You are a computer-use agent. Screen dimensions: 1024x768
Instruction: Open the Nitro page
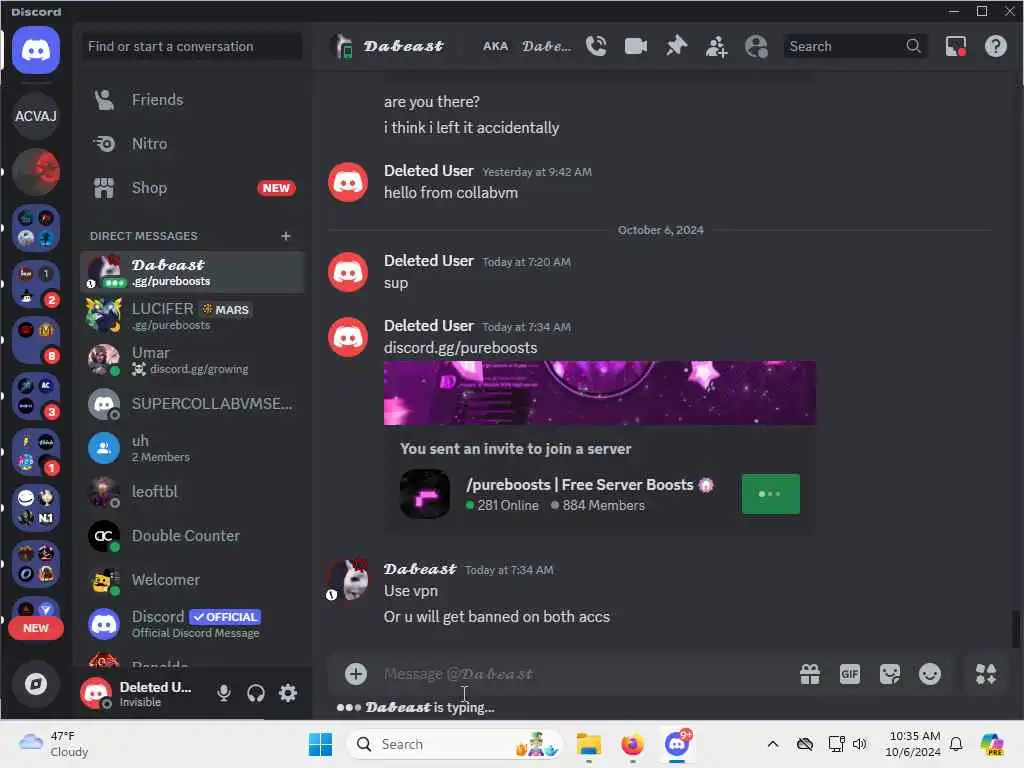click(192, 144)
